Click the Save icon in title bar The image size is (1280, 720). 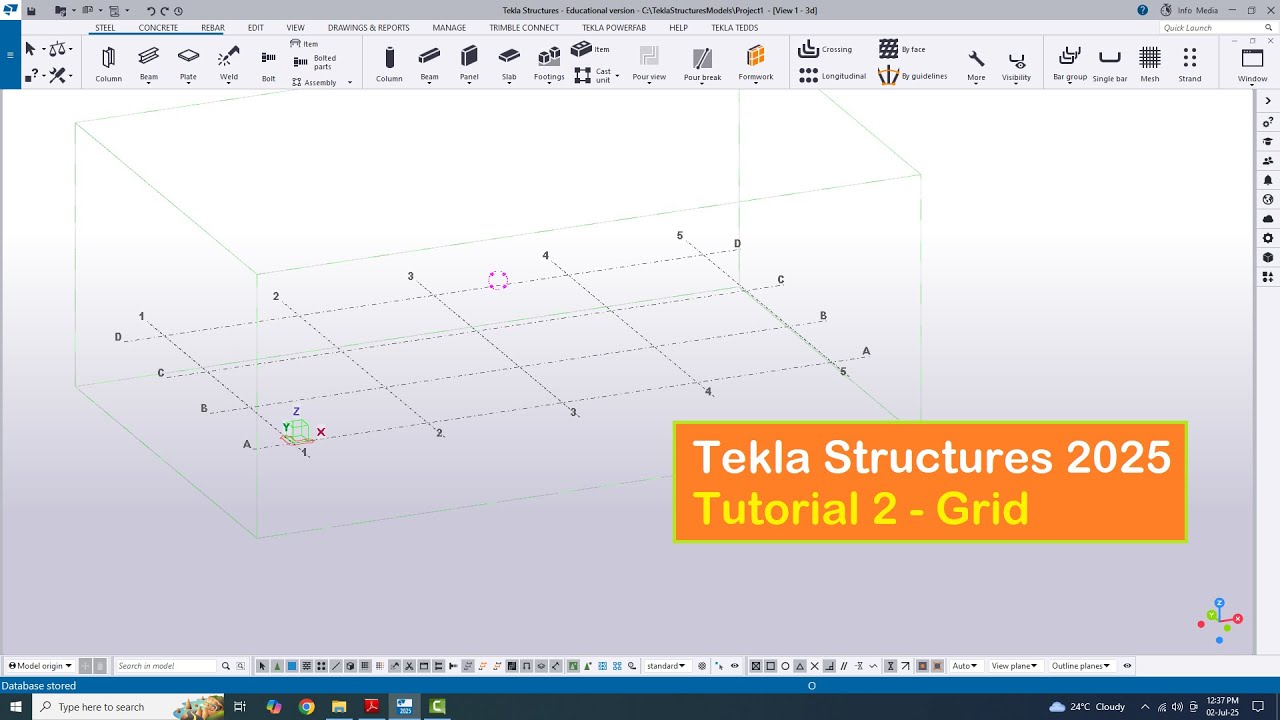(32, 11)
